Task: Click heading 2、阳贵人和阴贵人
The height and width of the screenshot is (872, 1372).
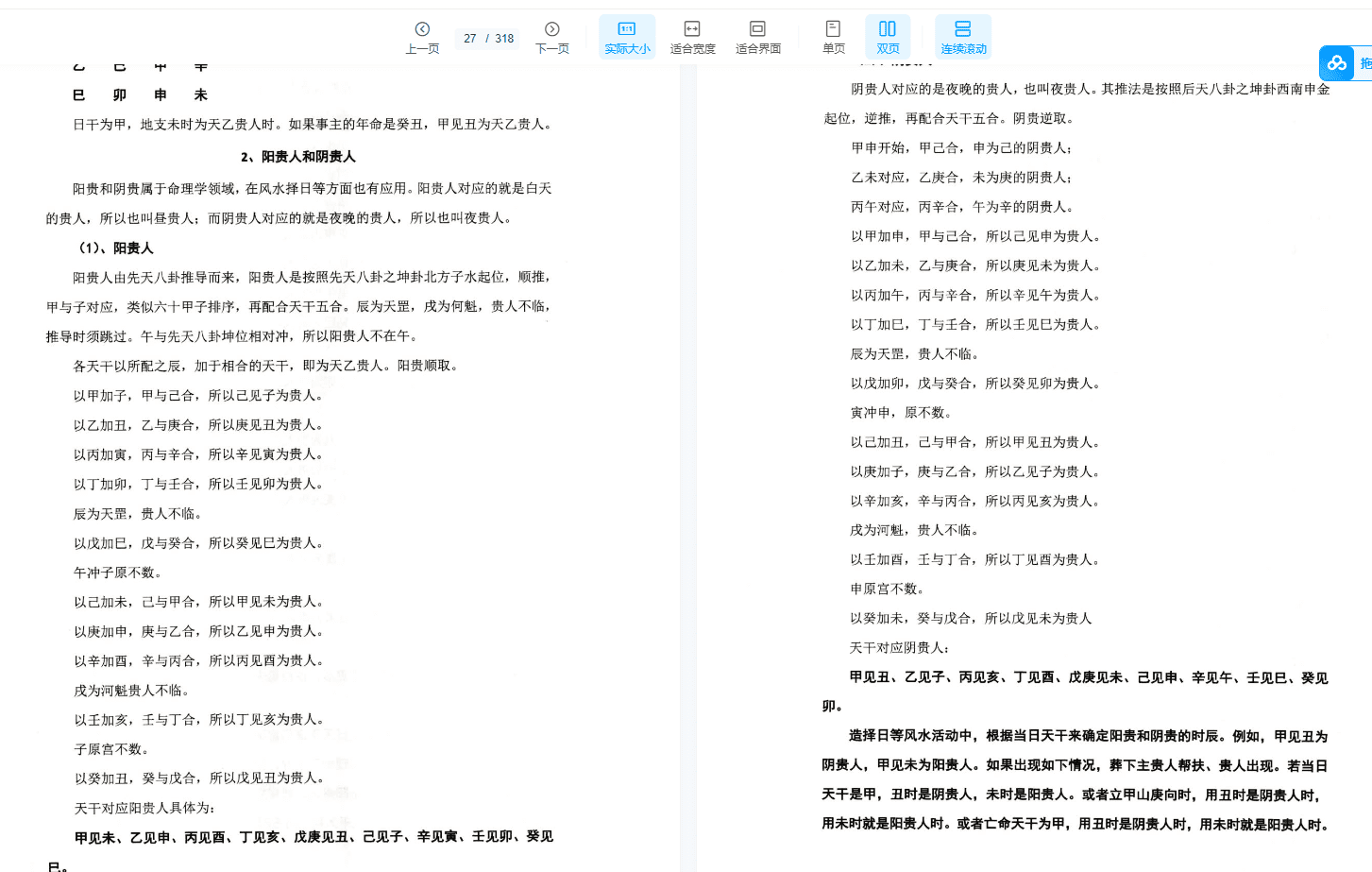Action: tap(297, 157)
